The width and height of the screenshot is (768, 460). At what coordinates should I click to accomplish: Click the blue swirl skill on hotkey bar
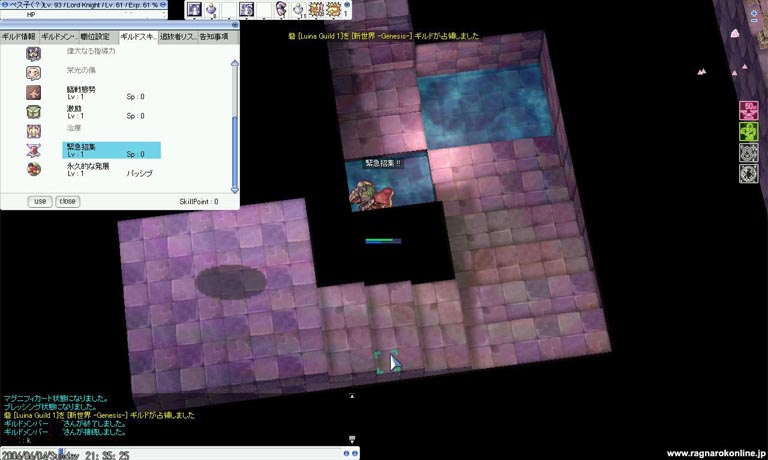[x=246, y=9]
